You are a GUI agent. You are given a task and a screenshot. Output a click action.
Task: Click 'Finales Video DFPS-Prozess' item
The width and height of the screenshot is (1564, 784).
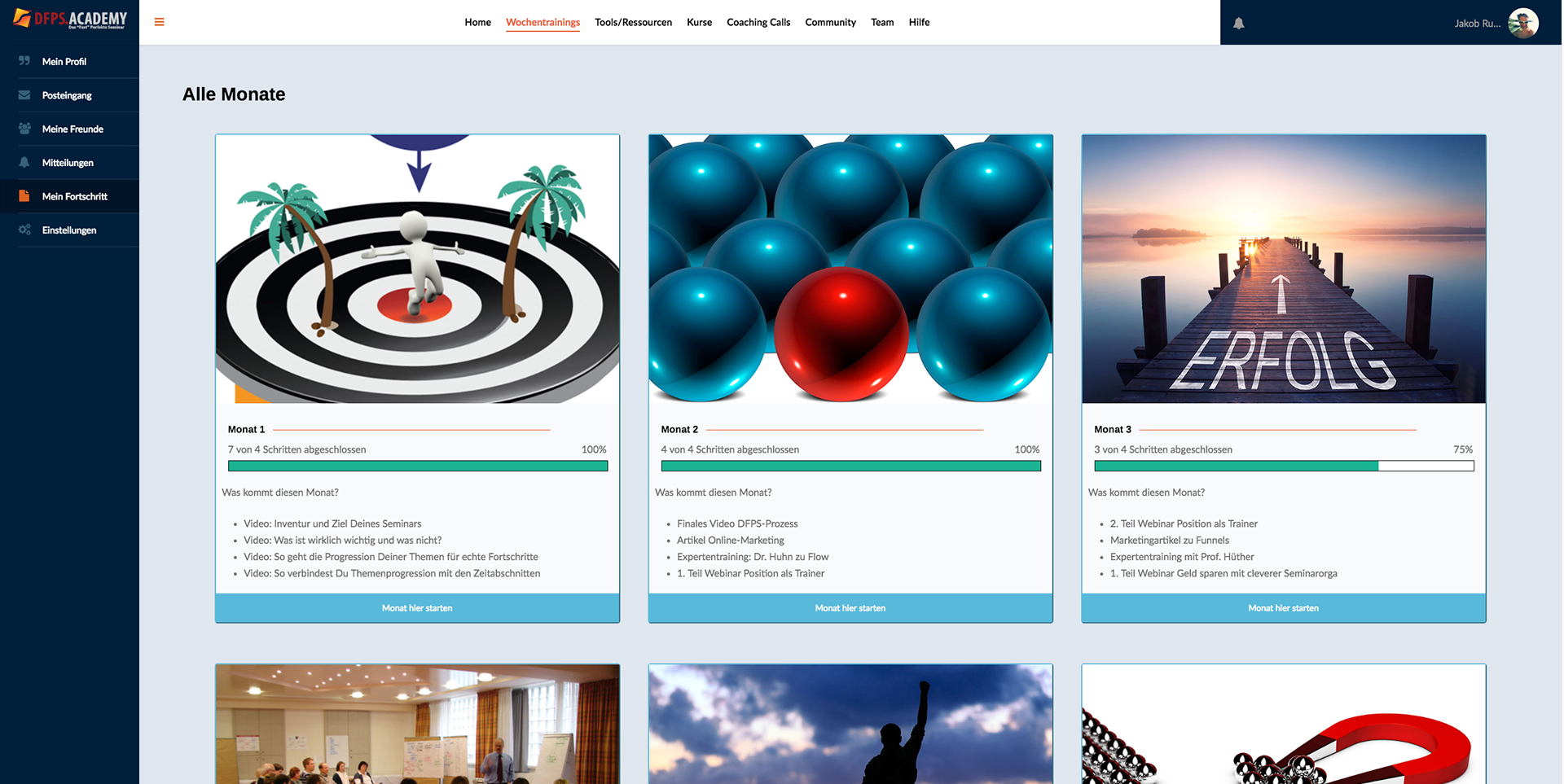click(x=737, y=523)
